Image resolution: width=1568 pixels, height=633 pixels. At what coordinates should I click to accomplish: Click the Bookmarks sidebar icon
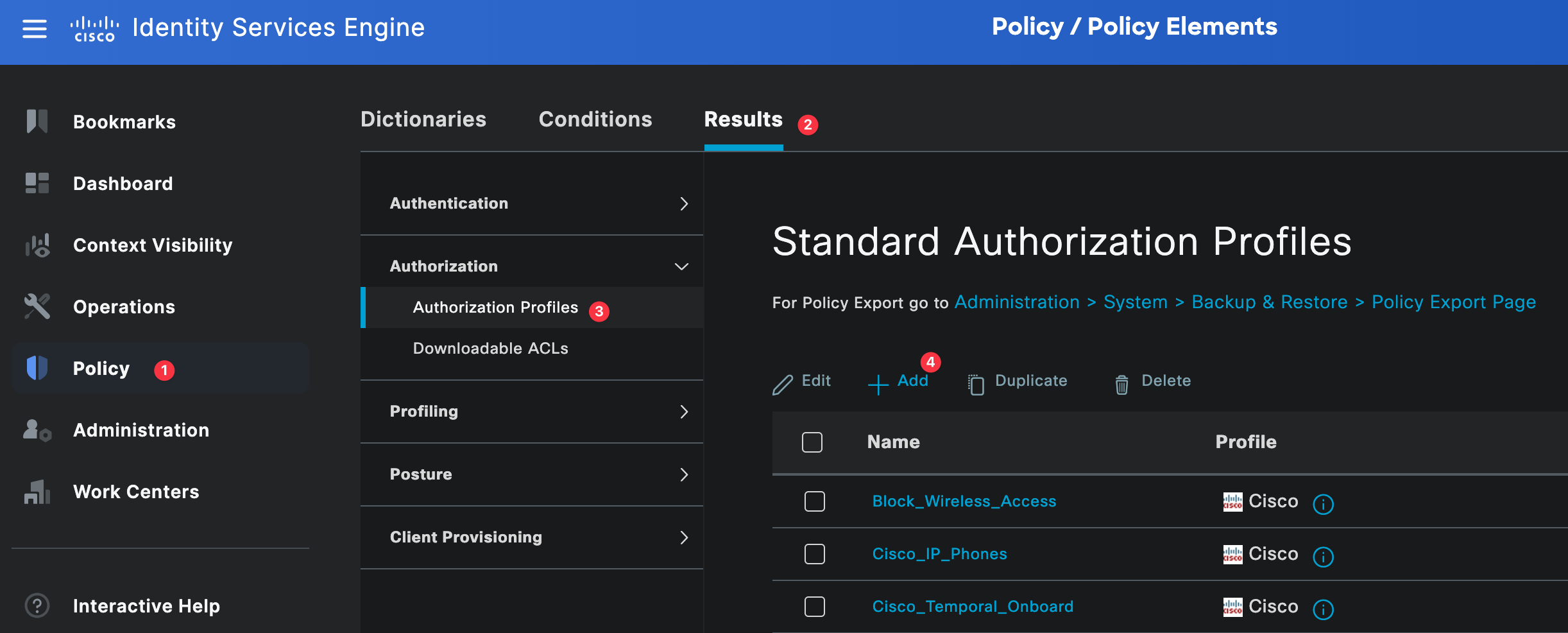[x=37, y=121]
